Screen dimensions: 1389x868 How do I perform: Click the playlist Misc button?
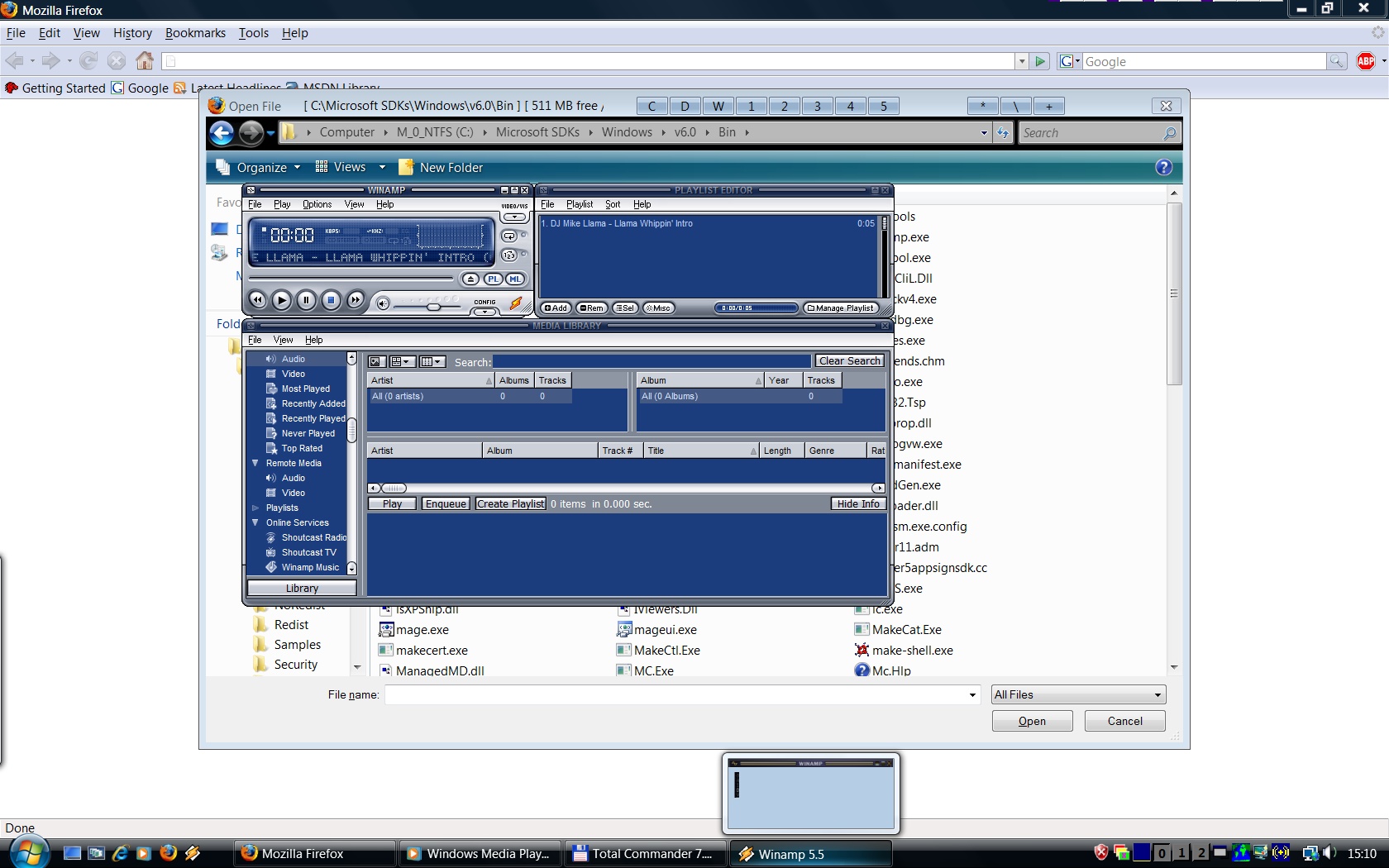point(659,308)
